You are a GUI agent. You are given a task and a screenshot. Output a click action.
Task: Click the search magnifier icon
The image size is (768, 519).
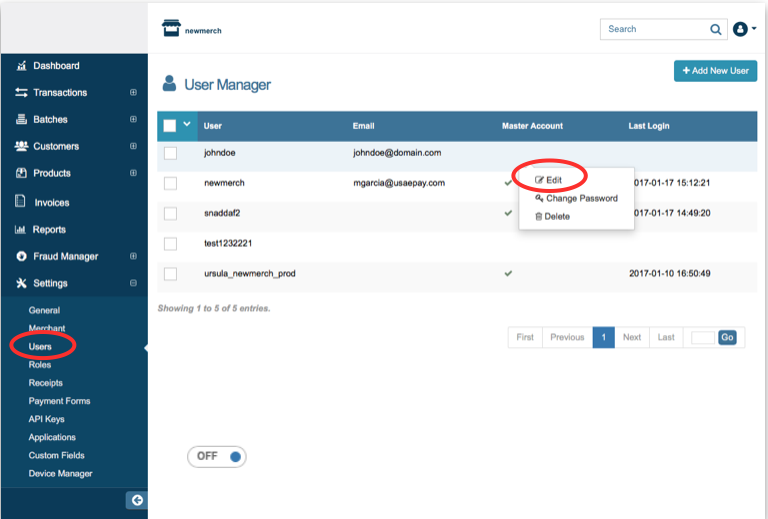(716, 30)
